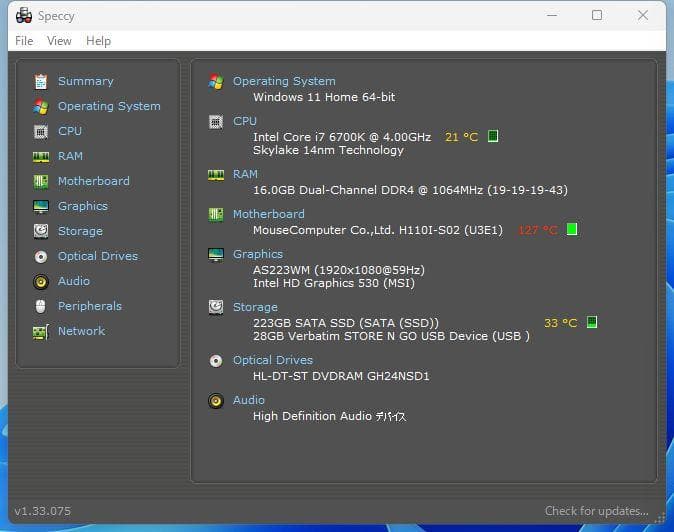Click the Skylake 14nm Technology text

click(x=328, y=150)
